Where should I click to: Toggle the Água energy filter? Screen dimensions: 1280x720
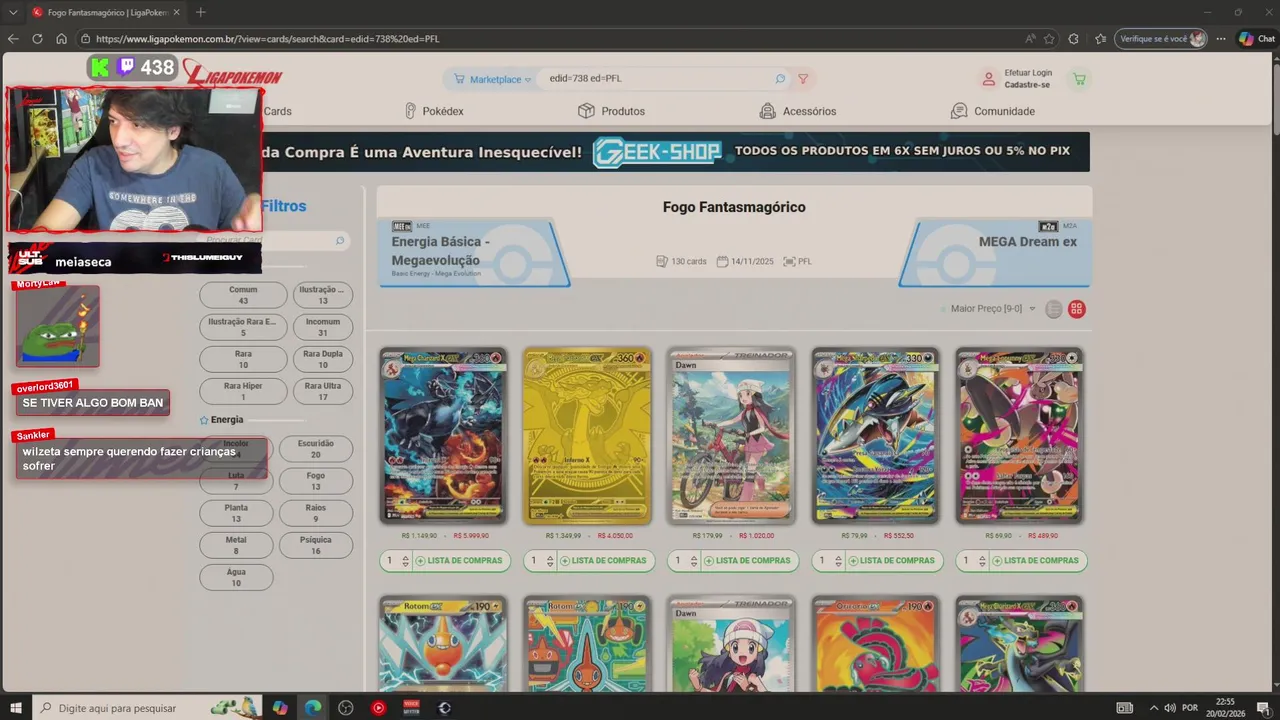(236, 577)
